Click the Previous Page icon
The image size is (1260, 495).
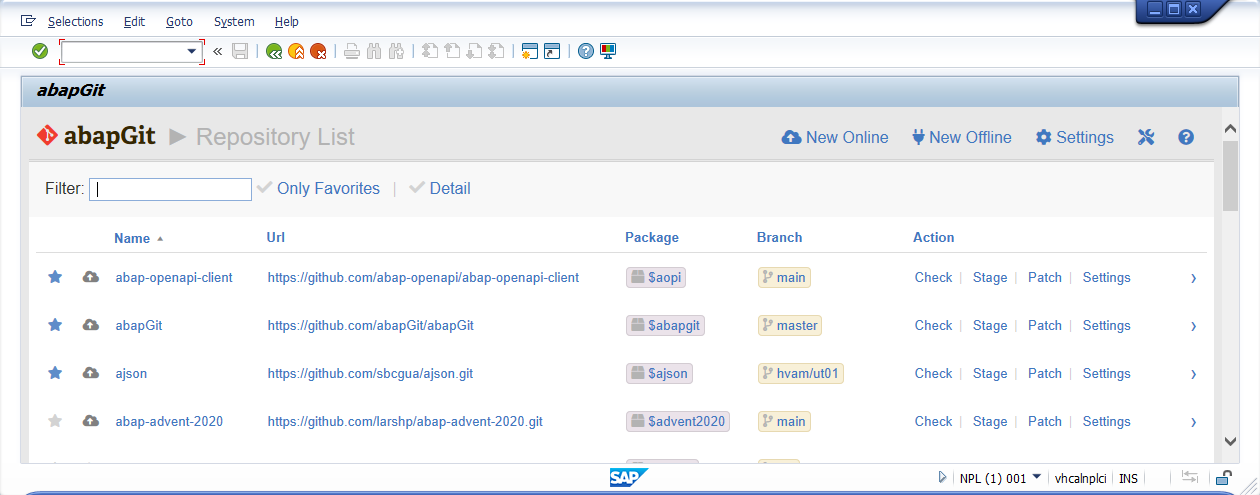tap(452, 51)
